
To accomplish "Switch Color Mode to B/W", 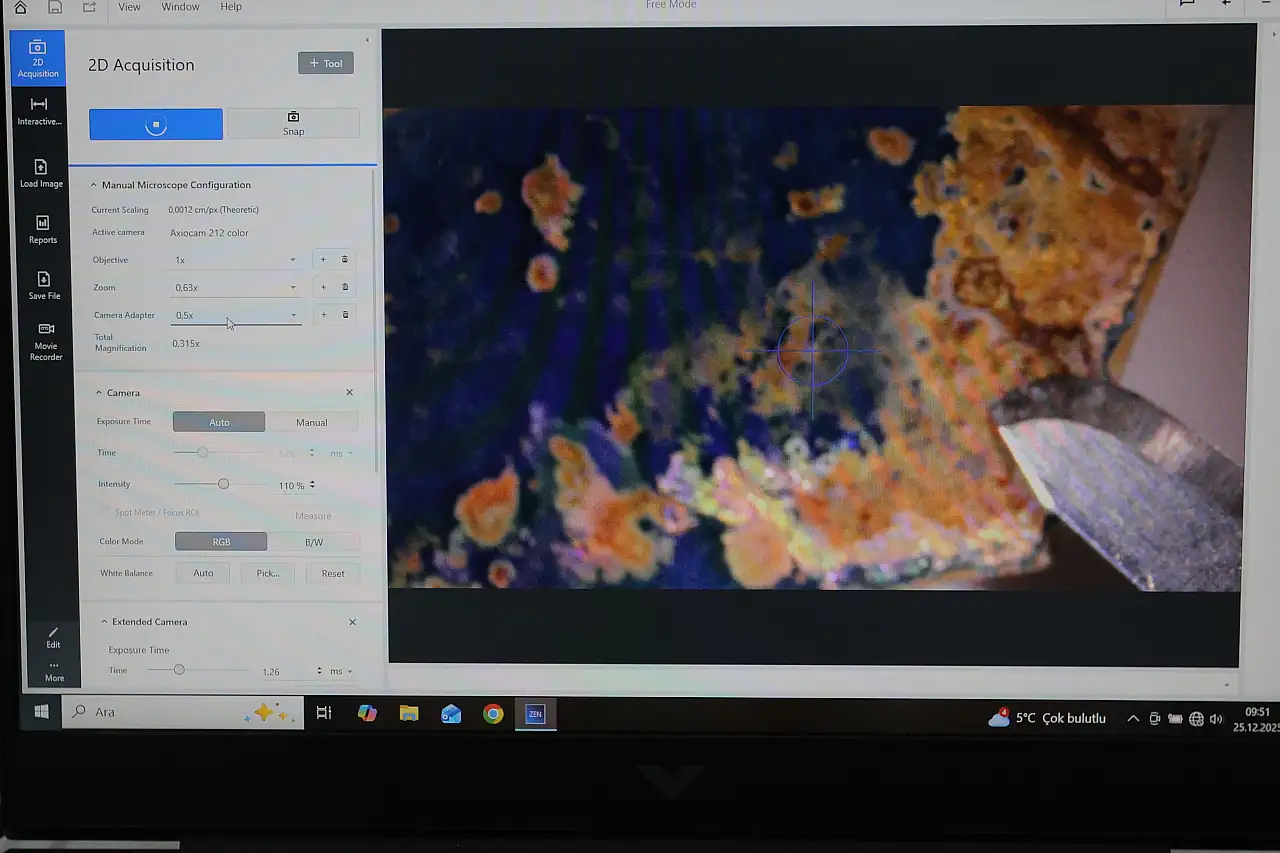I will [x=313, y=542].
